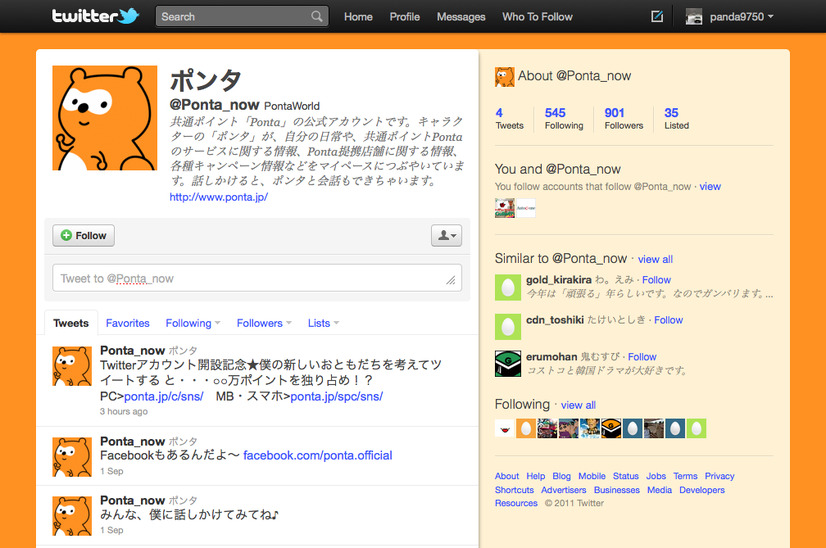Open the compose new tweet icon

[657, 16]
